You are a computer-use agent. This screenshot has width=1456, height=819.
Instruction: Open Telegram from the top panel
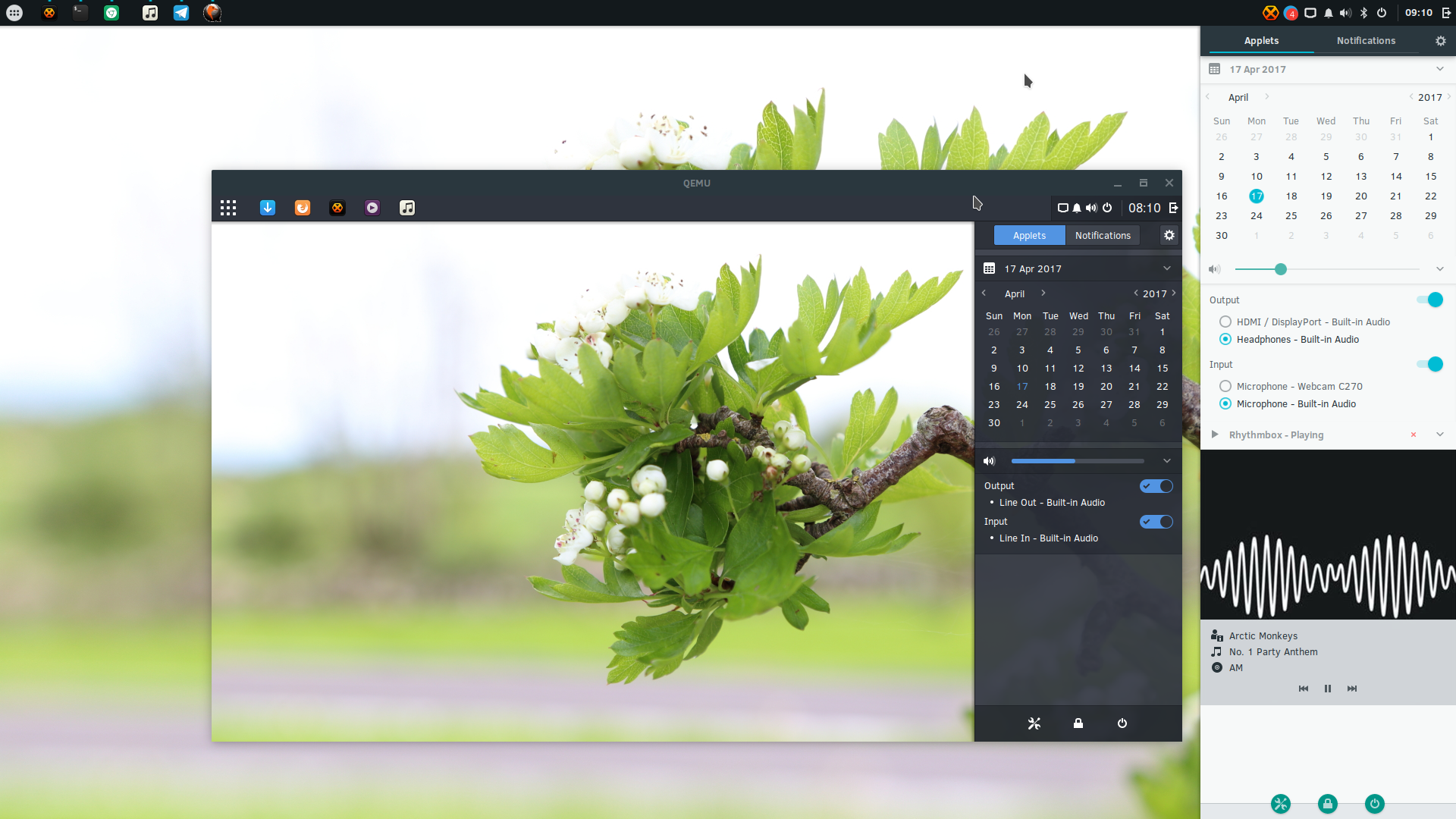click(x=181, y=13)
